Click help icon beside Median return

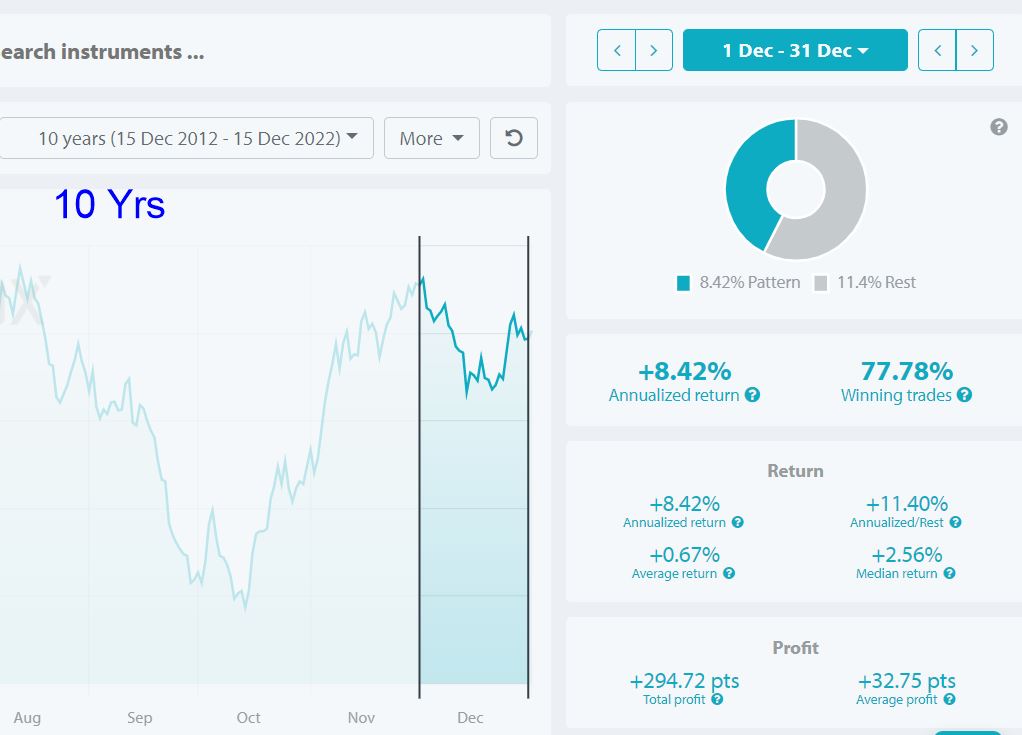(950, 573)
